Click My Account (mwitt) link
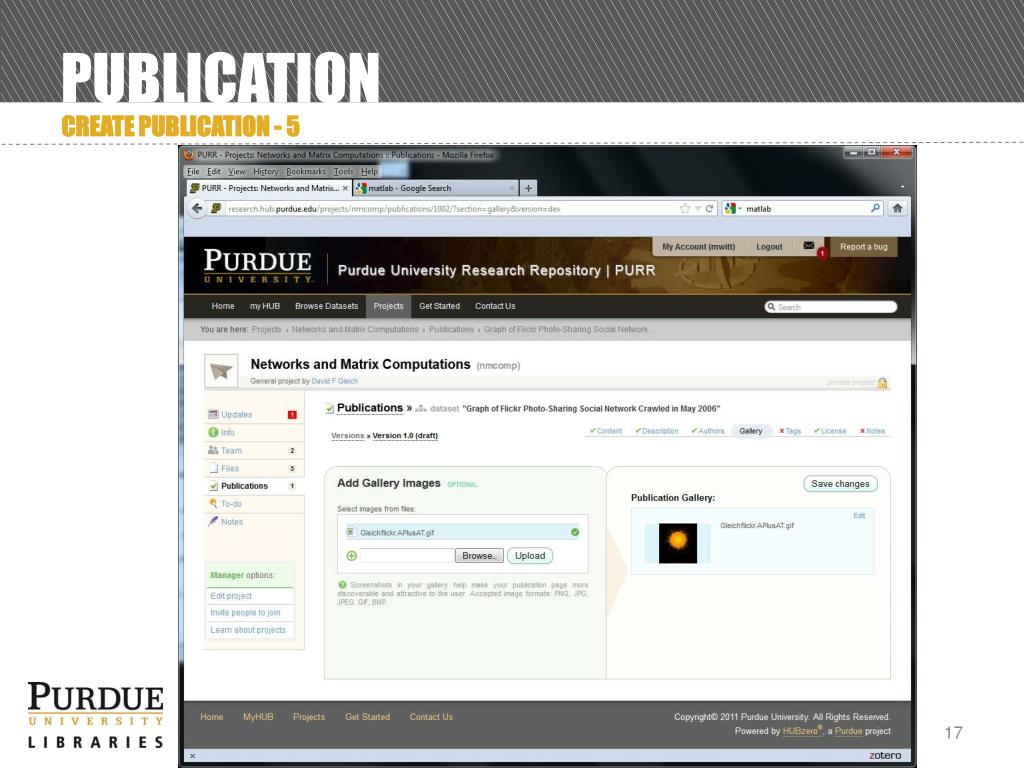The height and width of the screenshot is (768, 1024). coord(698,247)
